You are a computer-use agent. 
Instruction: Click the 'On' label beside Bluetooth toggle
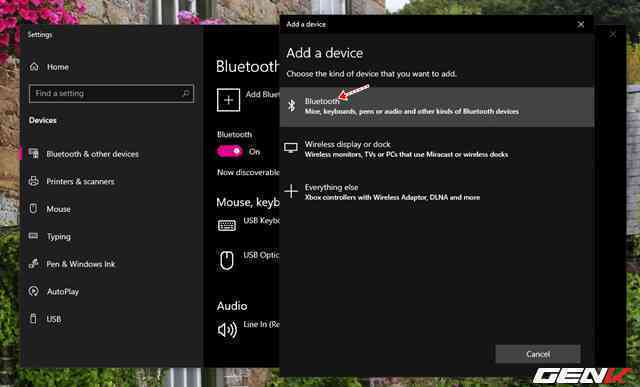coord(254,151)
